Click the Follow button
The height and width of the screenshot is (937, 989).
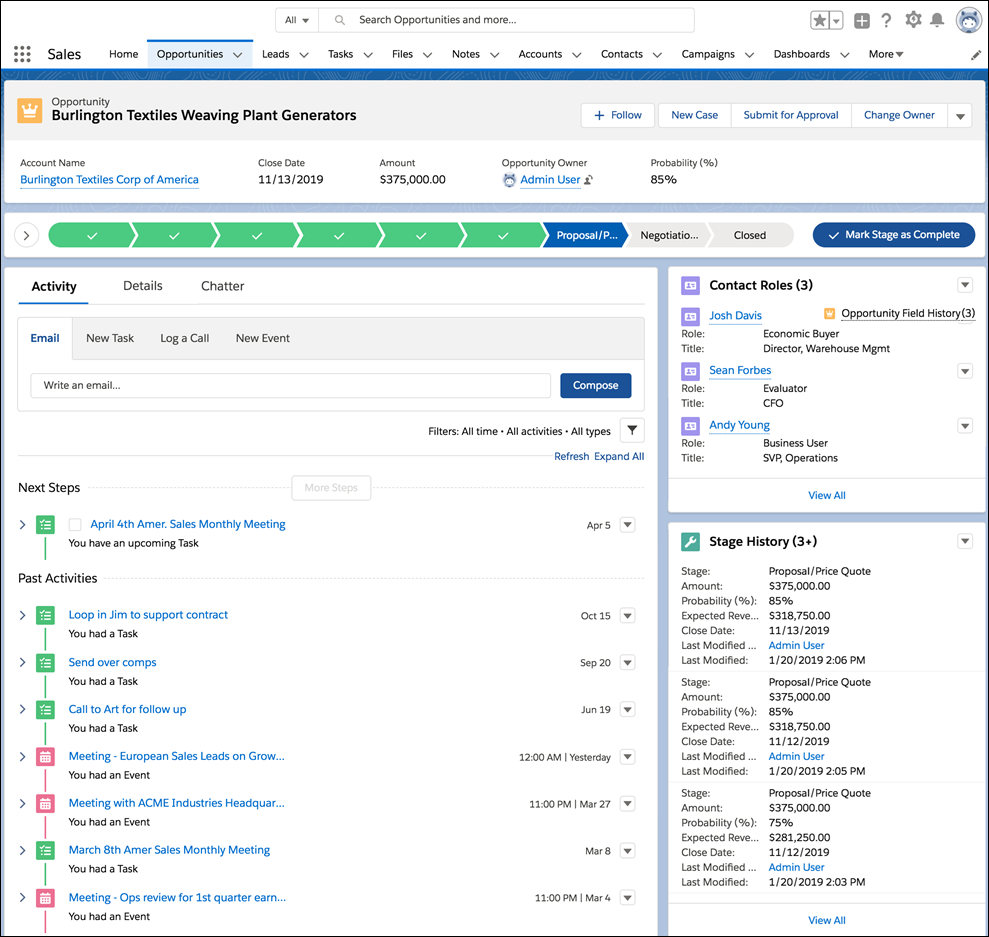618,115
